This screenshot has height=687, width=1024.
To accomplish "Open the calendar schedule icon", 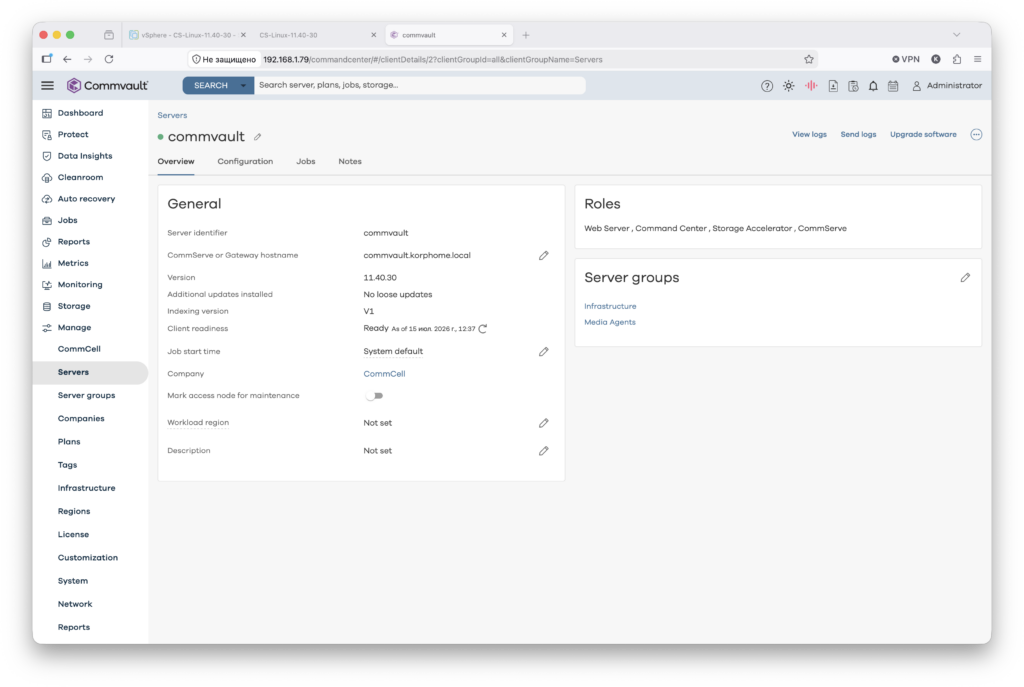I will pos(893,86).
